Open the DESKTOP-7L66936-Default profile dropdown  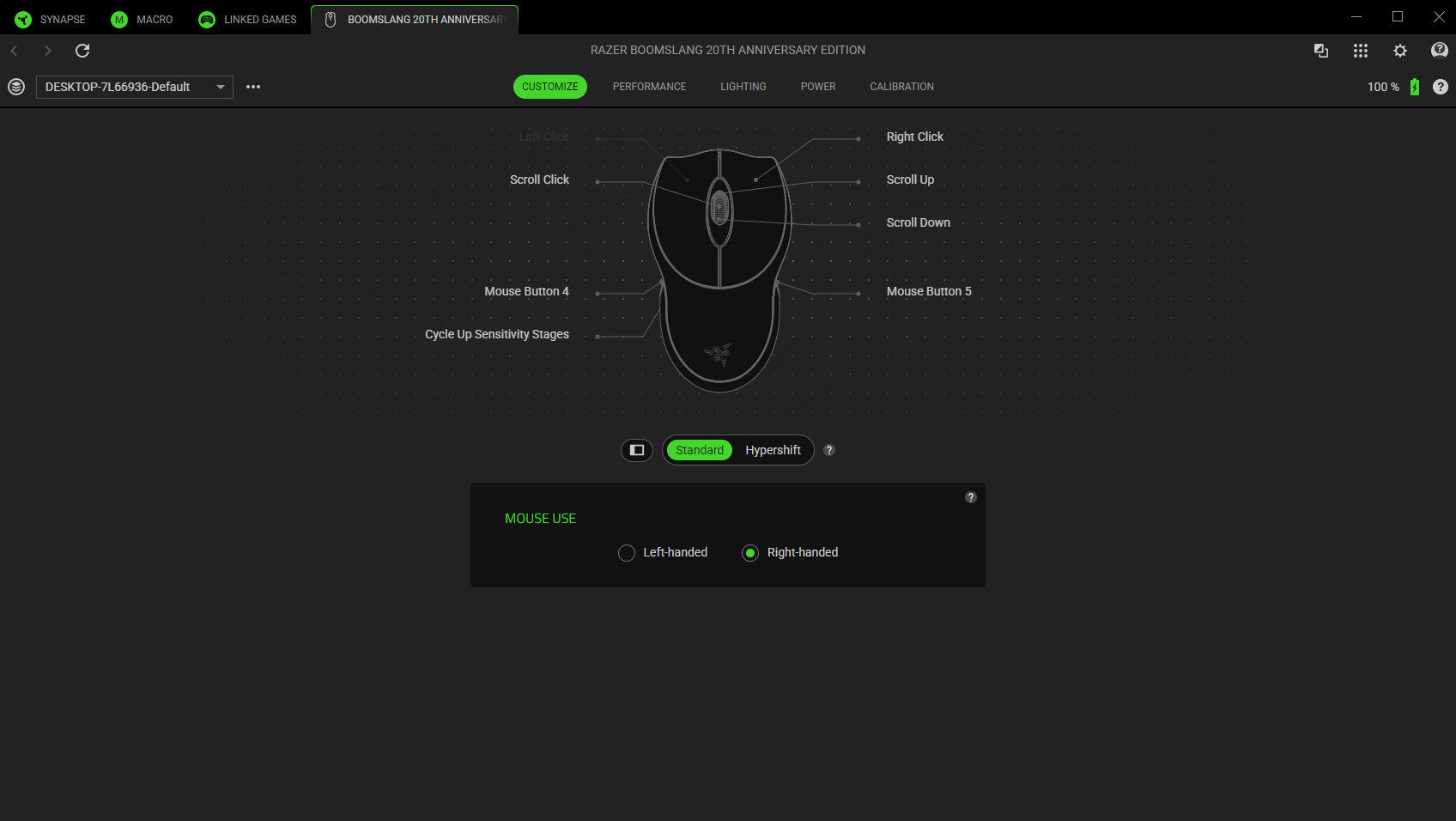coord(135,87)
